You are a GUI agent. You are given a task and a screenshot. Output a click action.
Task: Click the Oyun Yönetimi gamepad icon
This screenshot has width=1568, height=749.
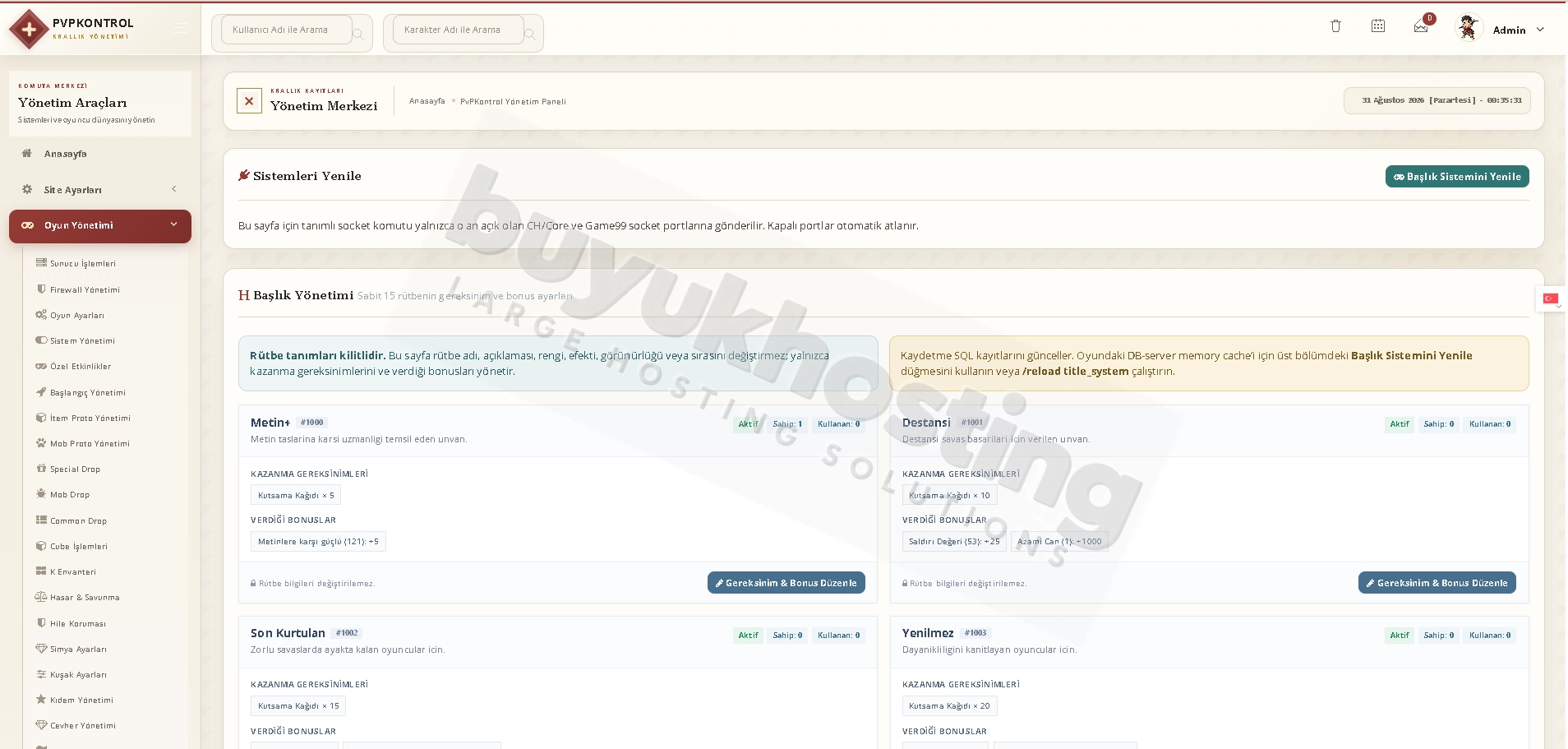tap(27, 225)
